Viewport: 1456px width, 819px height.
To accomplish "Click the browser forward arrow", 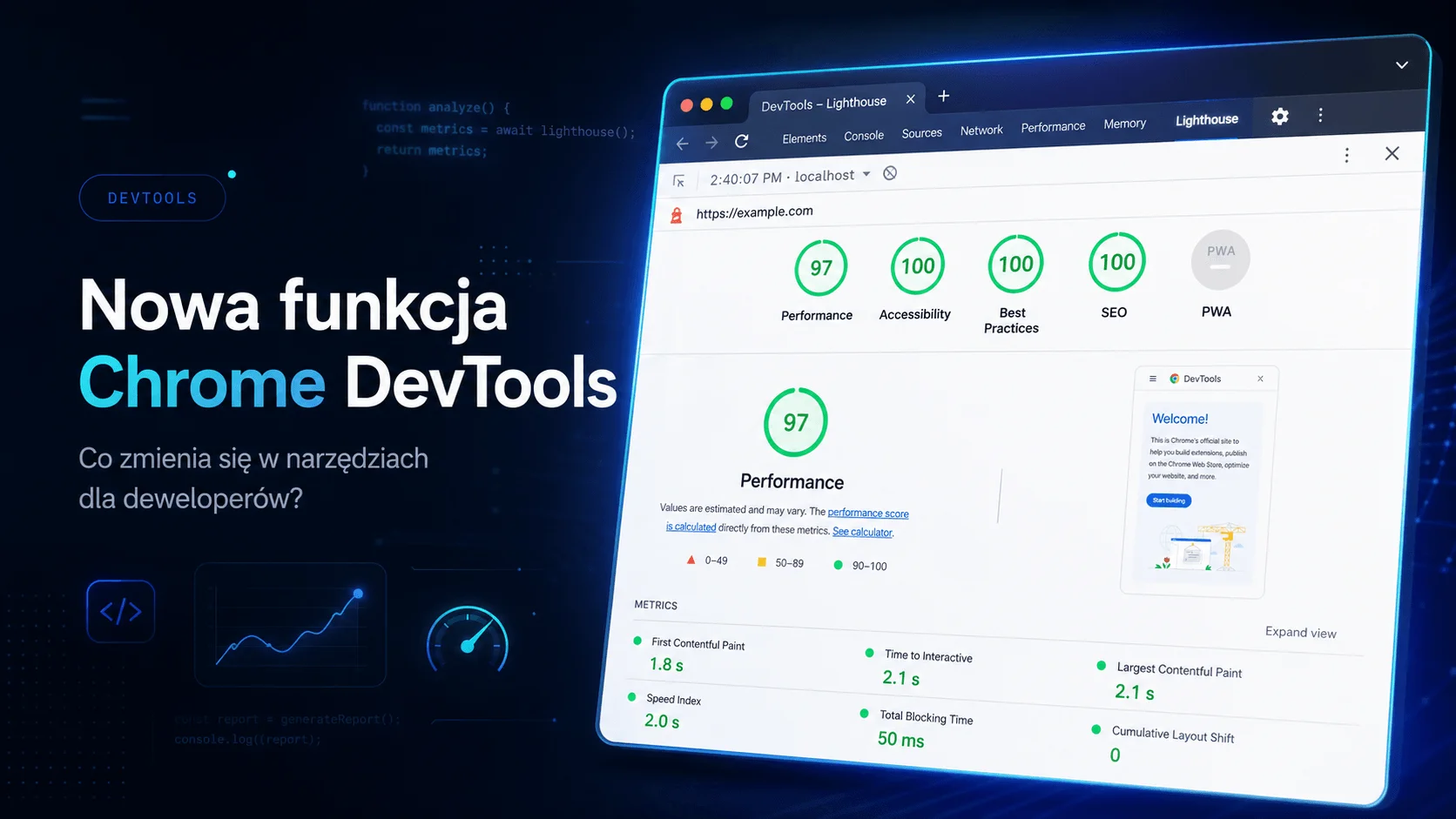I will click(711, 143).
